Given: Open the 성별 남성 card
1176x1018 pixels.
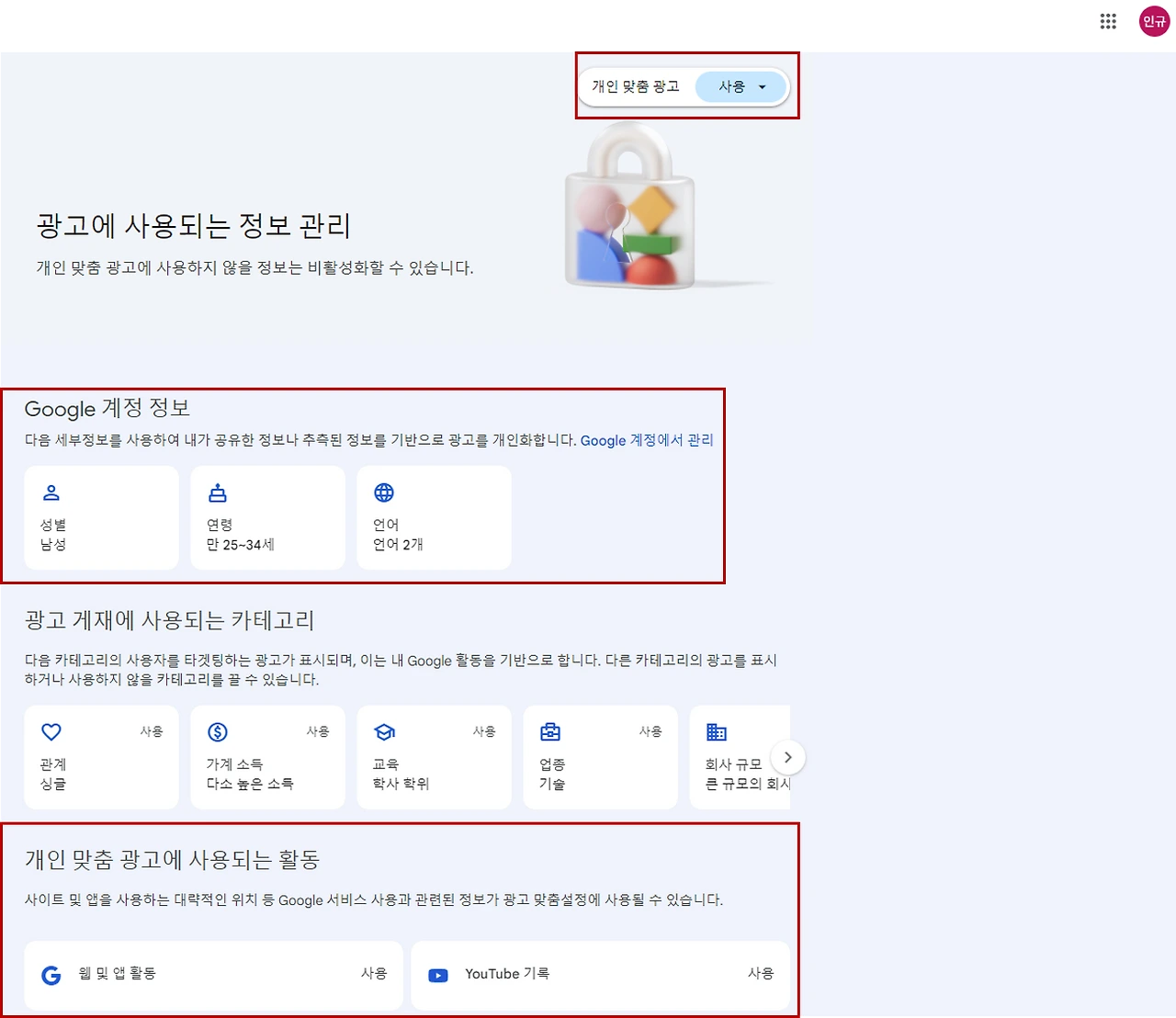Looking at the screenshot, I should [x=101, y=517].
